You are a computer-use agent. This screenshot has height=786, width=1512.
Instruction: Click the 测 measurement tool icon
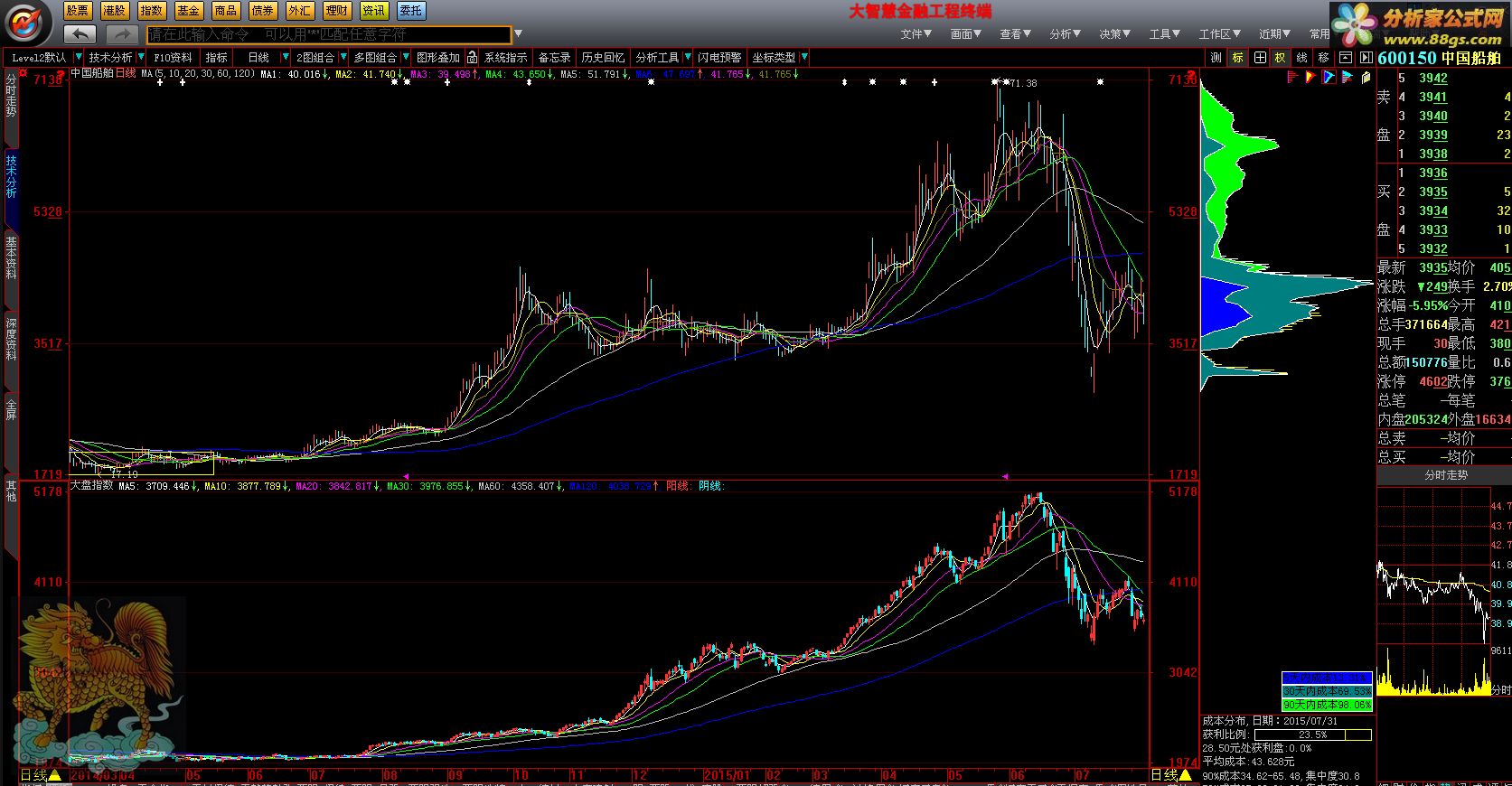tap(1216, 57)
